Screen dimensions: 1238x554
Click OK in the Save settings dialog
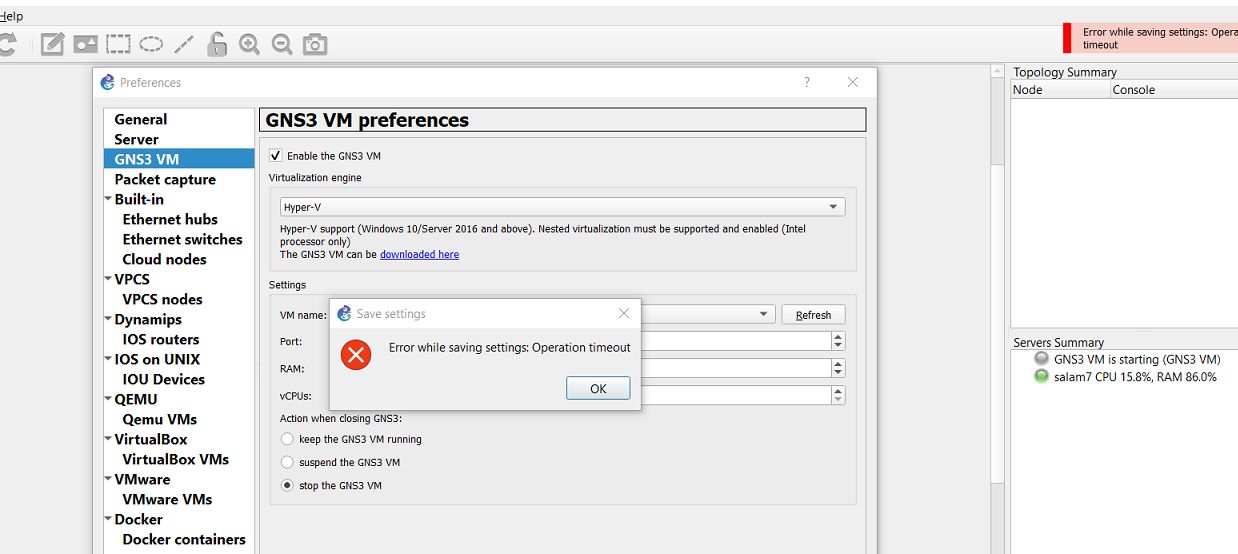pyautogui.click(x=598, y=388)
